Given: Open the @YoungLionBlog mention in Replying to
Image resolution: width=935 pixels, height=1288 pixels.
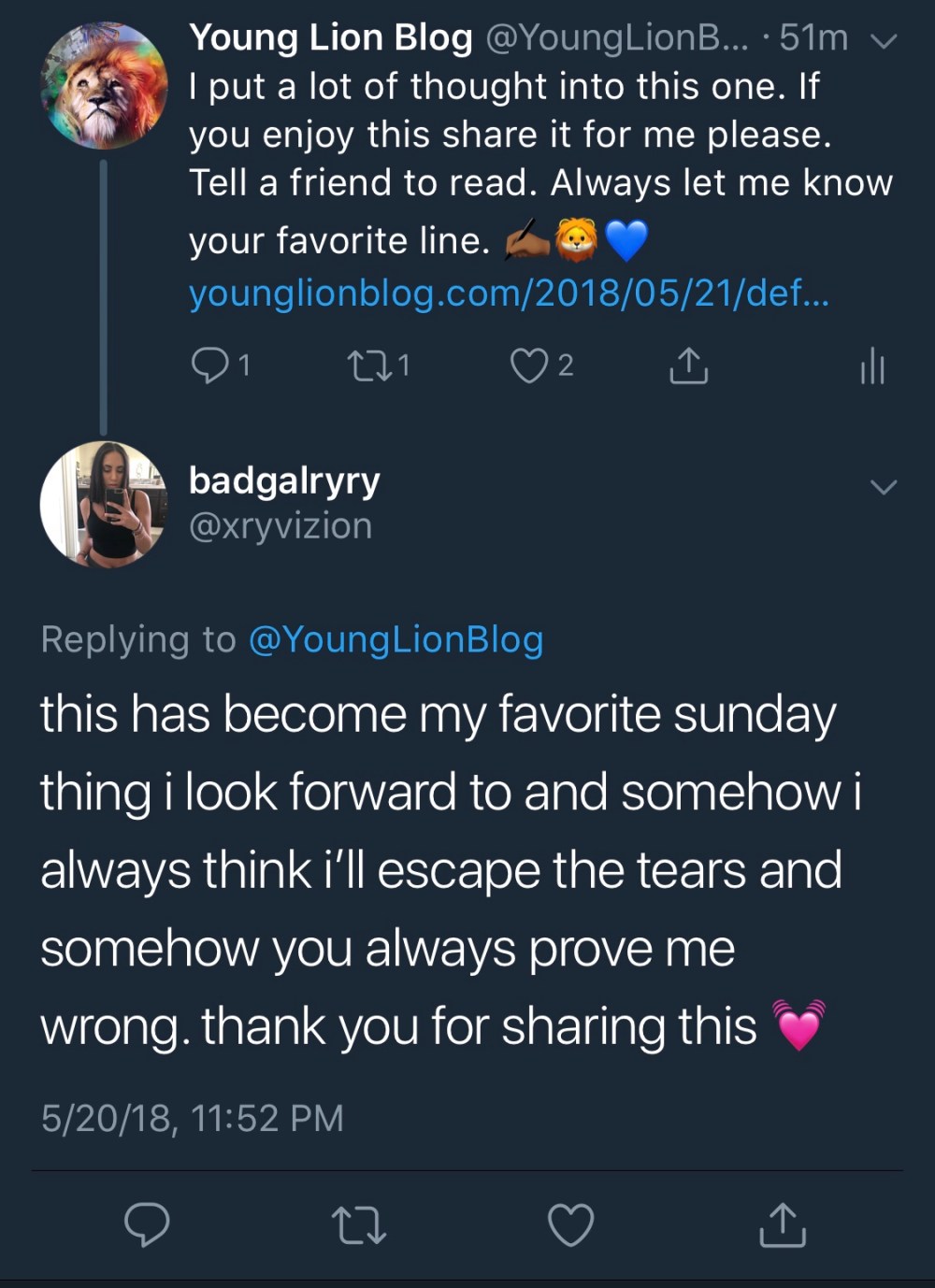Looking at the screenshot, I should tap(396, 639).
